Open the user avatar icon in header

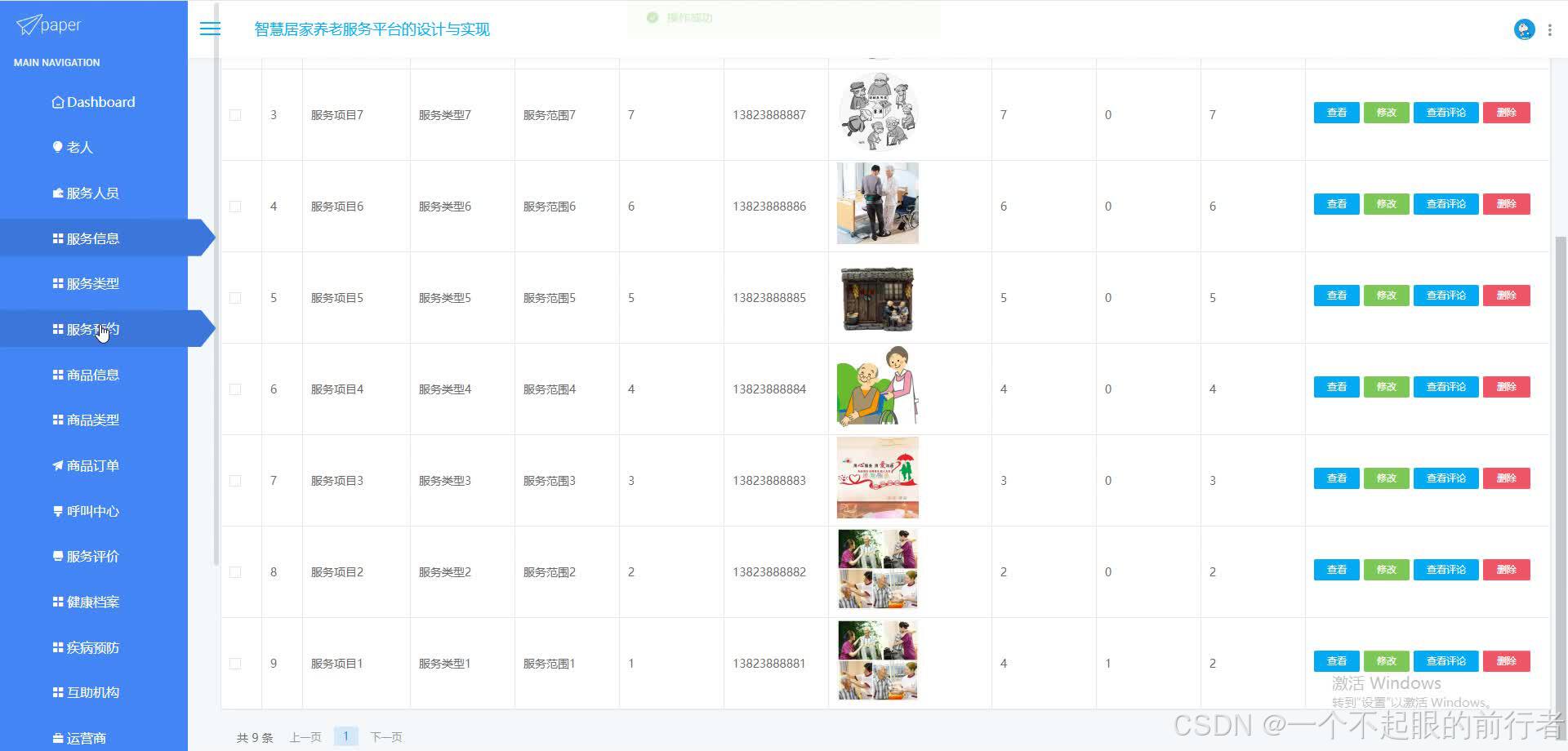tap(1524, 29)
